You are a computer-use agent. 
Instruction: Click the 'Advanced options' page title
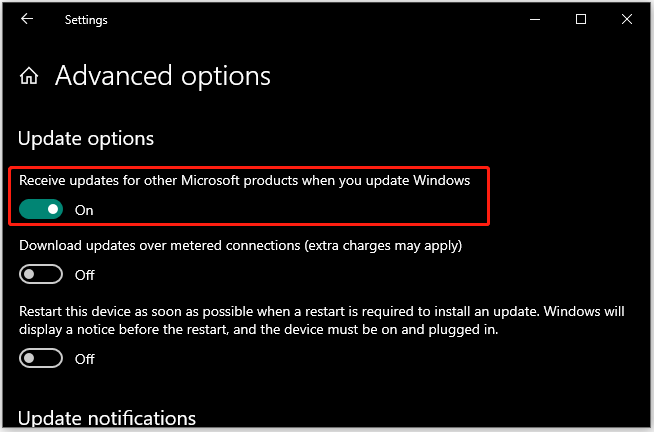pos(163,76)
